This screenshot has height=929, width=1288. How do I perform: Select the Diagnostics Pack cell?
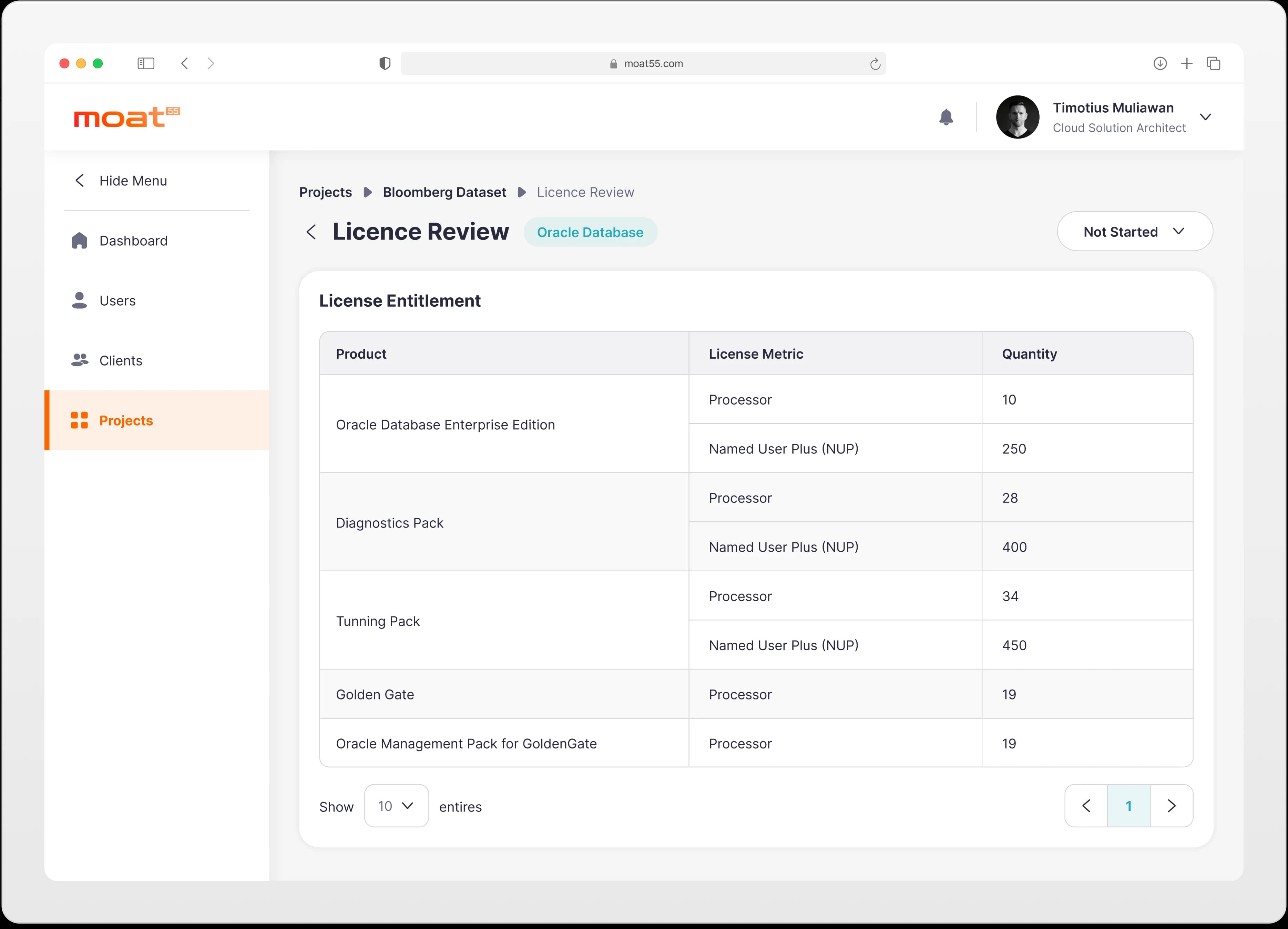[504, 522]
